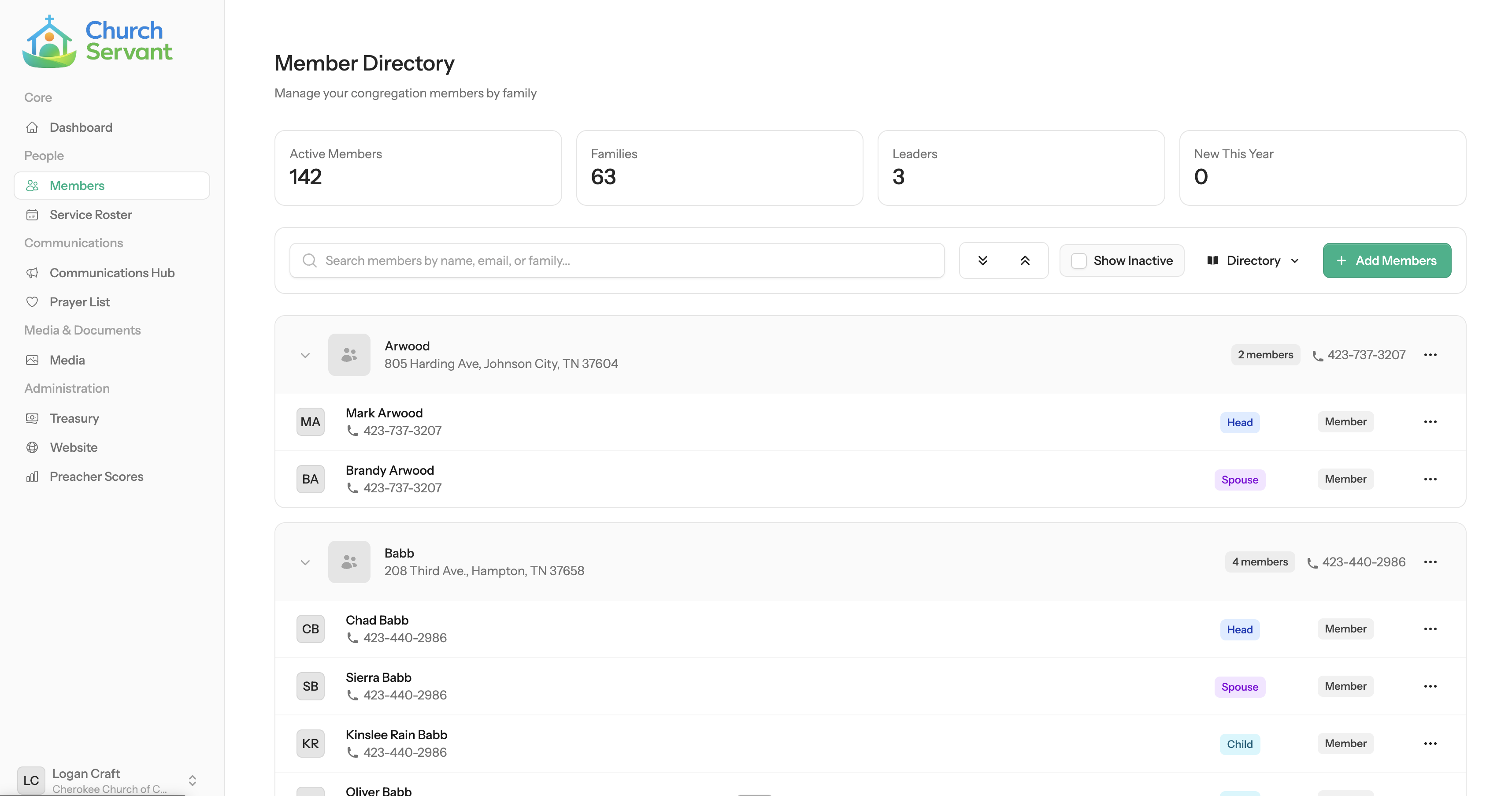Open Mark Arwood's three-dot actions menu

pos(1430,422)
